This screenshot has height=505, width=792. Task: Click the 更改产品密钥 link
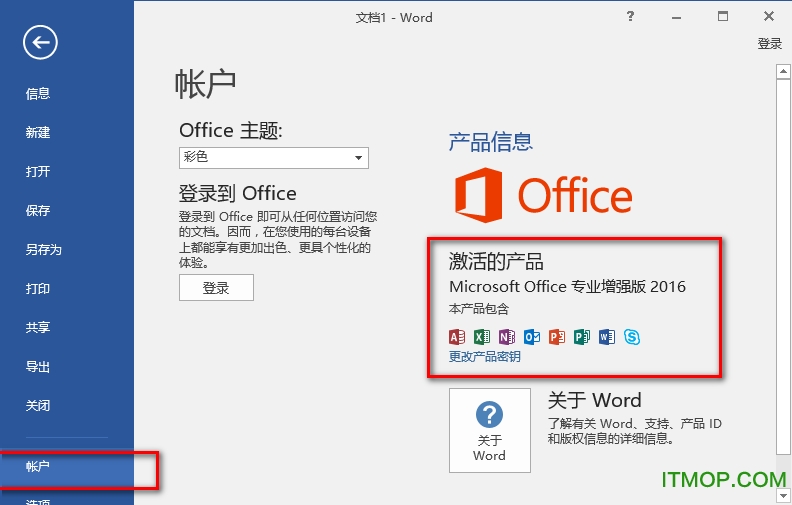pyautogui.click(x=485, y=357)
